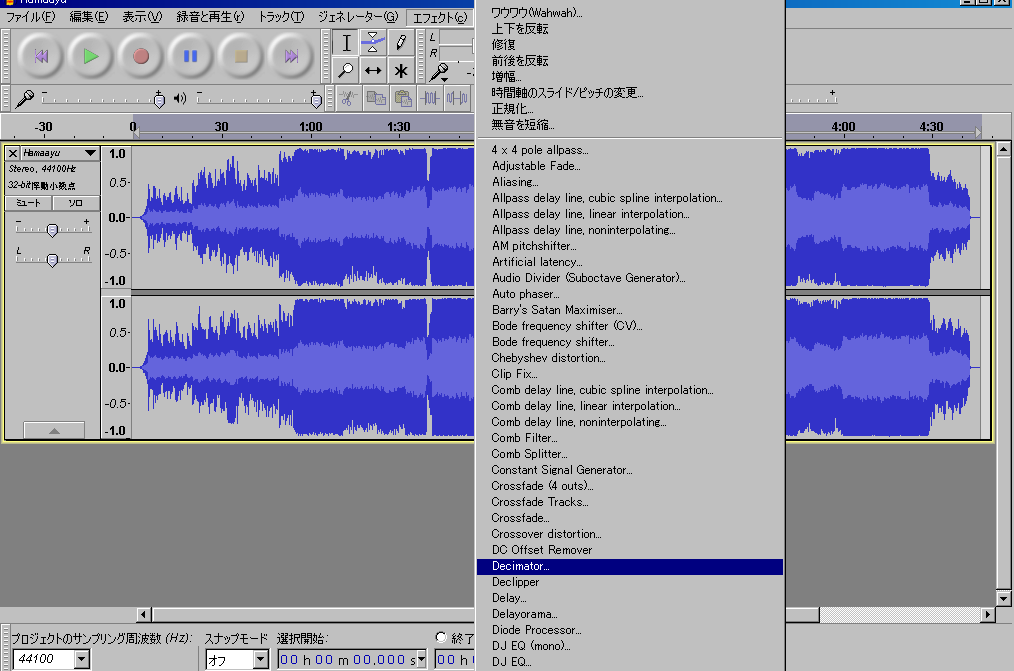The height and width of the screenshot is (671, 1014).
Task: Open the ファイル(F) menu
Action: point(30,17)
